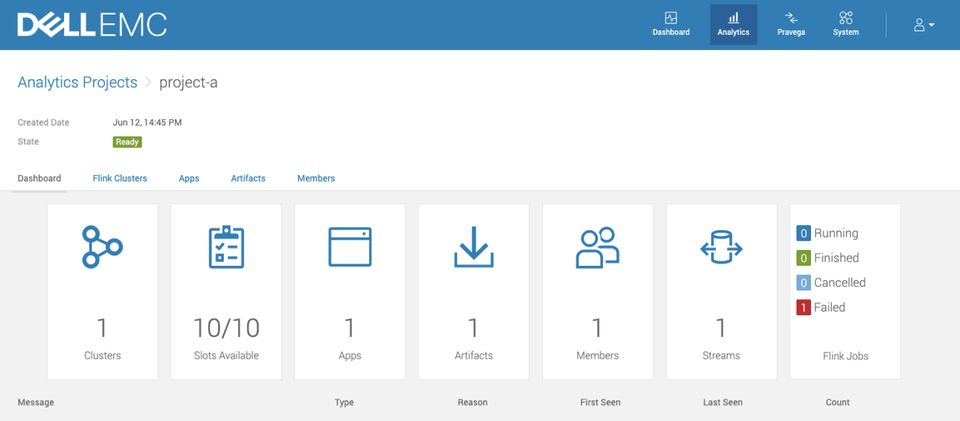Navigate to Analytics Projects breadcrumb link
The image size is (960, 421).
coord(76,82)
